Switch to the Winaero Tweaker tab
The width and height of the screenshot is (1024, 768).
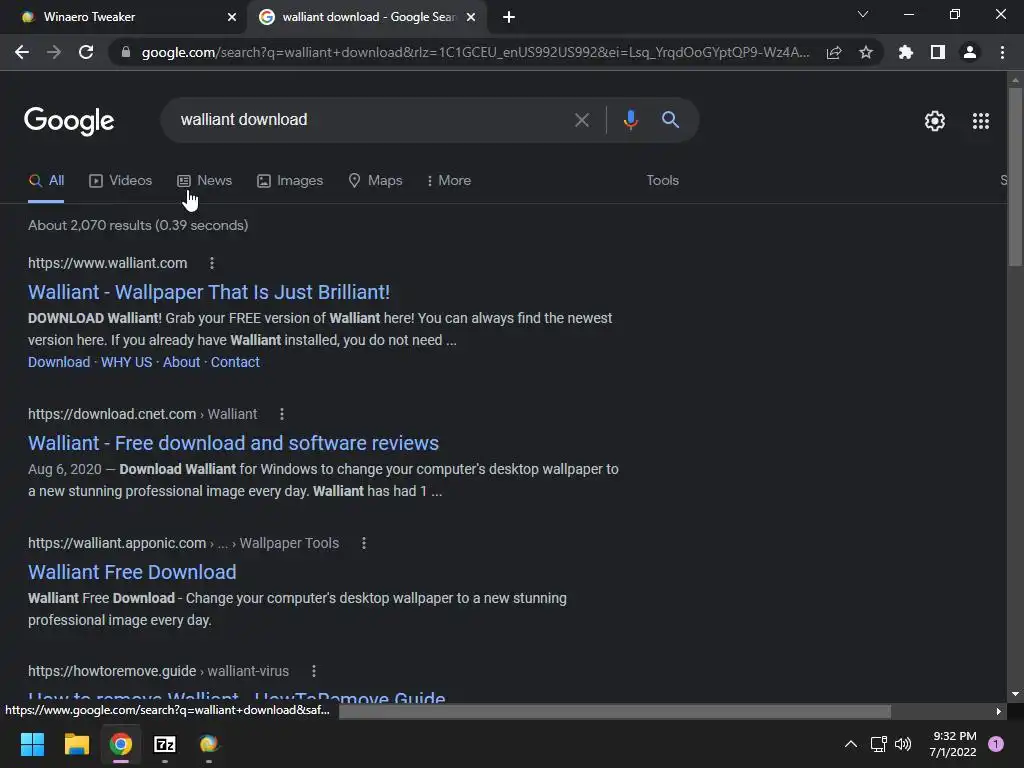click(x=124, y=17)
